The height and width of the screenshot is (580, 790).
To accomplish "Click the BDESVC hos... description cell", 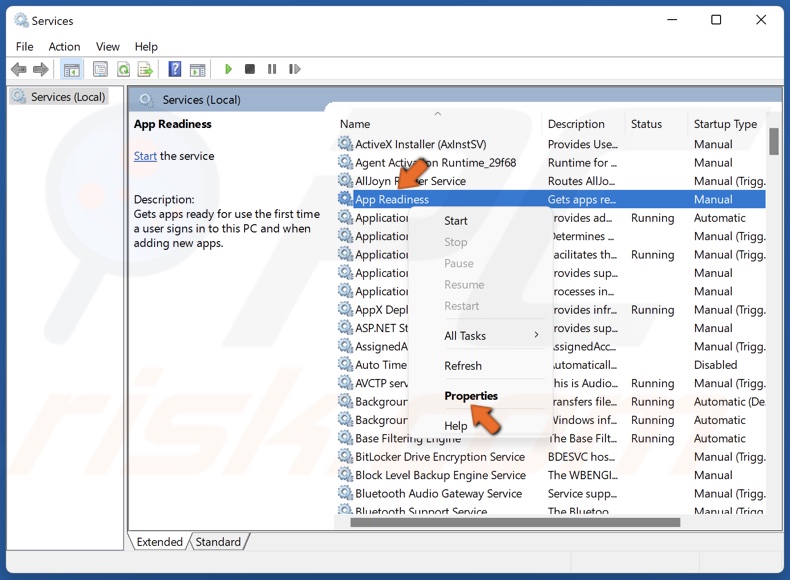I will pyautogui.click(x=581, y=457).
